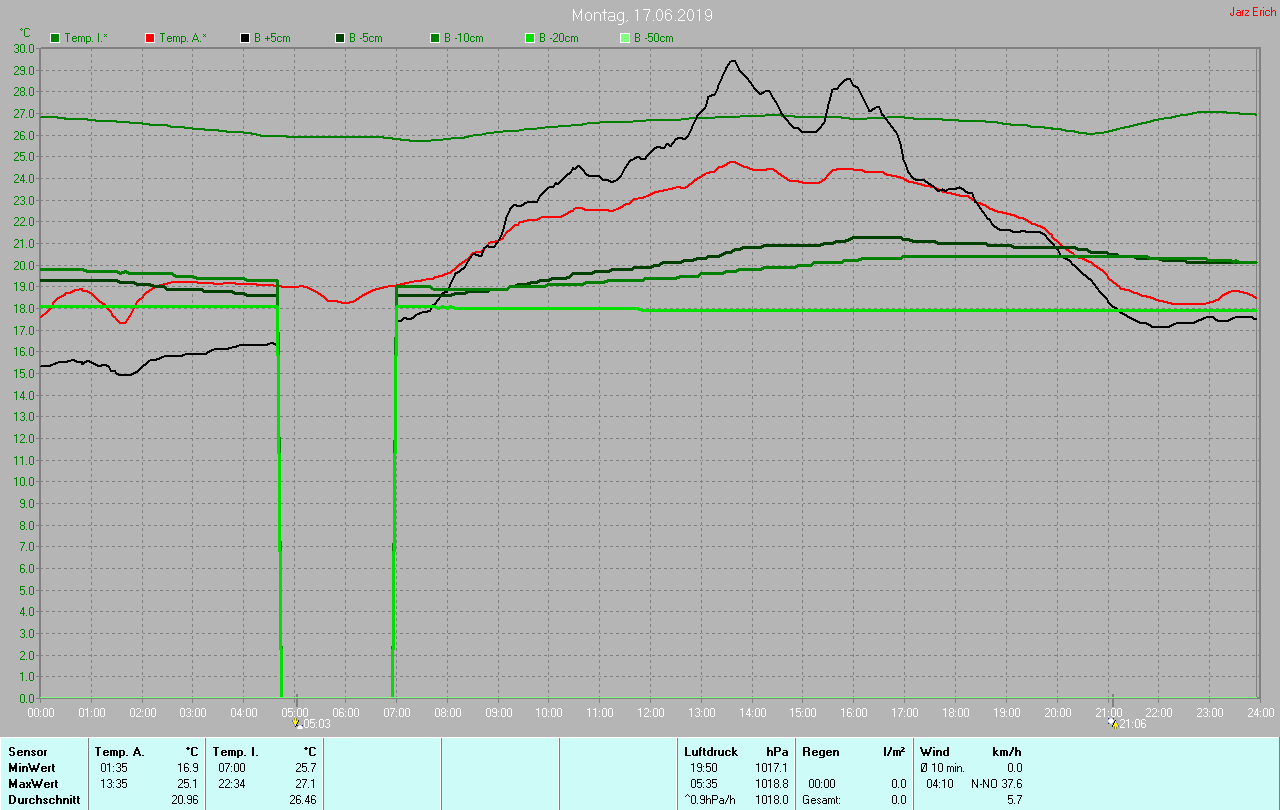Click the "B -5cm" legend label
The image size is (1280, 810).
[x=367, y=38]
